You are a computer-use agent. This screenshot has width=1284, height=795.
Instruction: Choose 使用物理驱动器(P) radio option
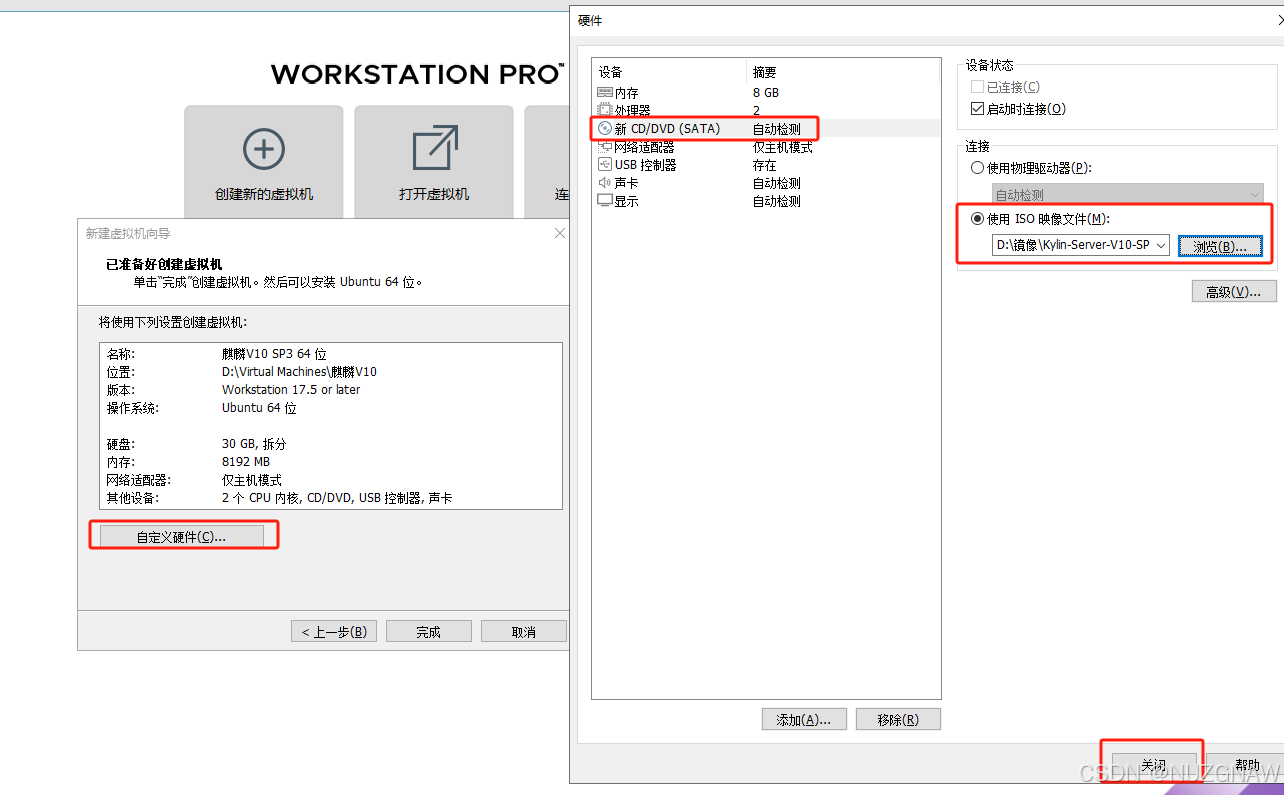(x=978, y=168)
